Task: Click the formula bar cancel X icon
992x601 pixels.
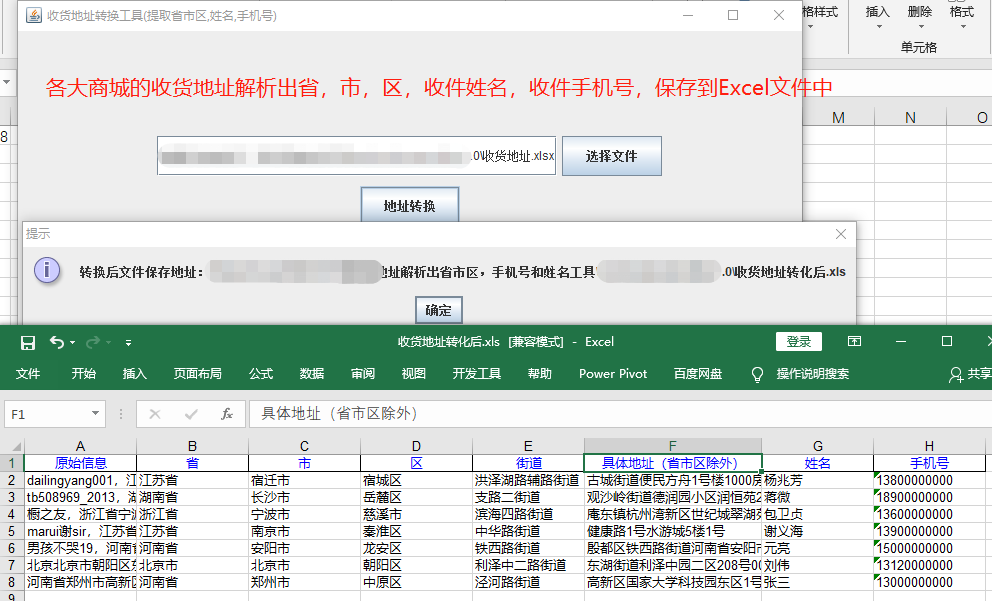Action: [155, 413]
